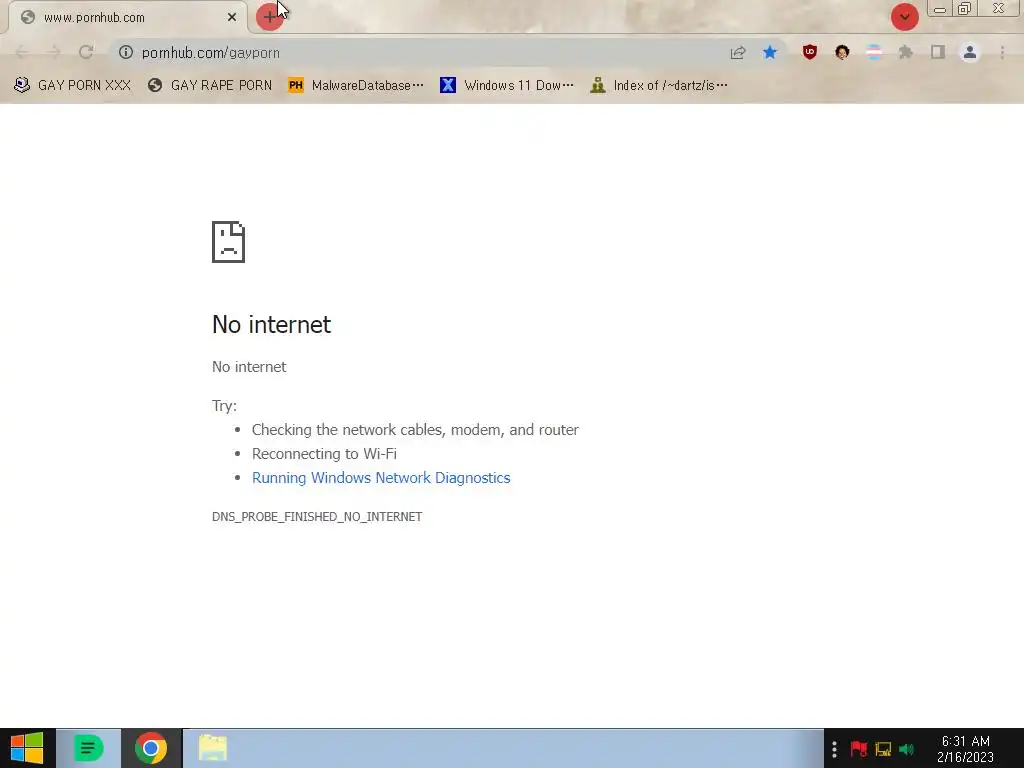Image resolution: width=1024 pixels, height=768 pixels.
Task: Open the MalwareDatabase bookmark
Action: 357,85
